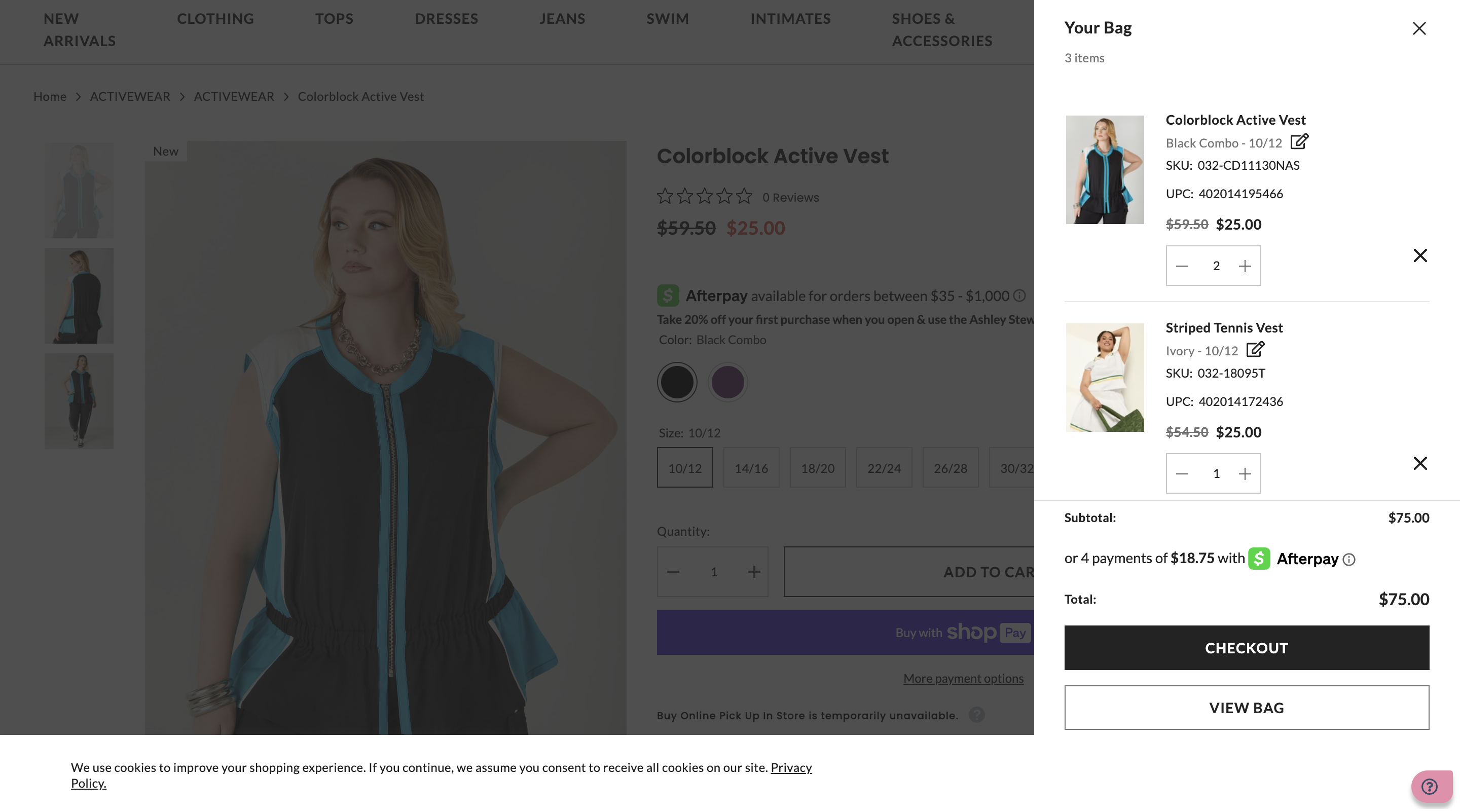Edit the Colorblock Active Vest bag item

coord(1299,141)
